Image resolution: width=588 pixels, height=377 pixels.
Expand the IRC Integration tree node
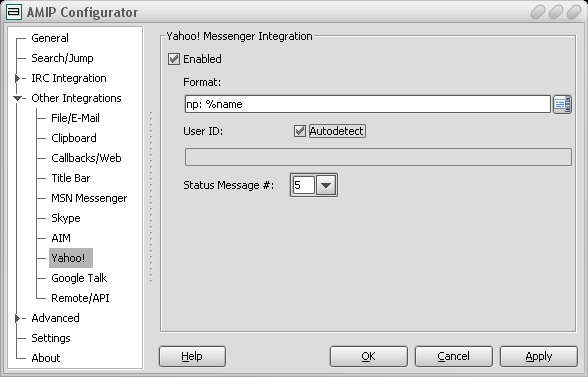[17, 78]
